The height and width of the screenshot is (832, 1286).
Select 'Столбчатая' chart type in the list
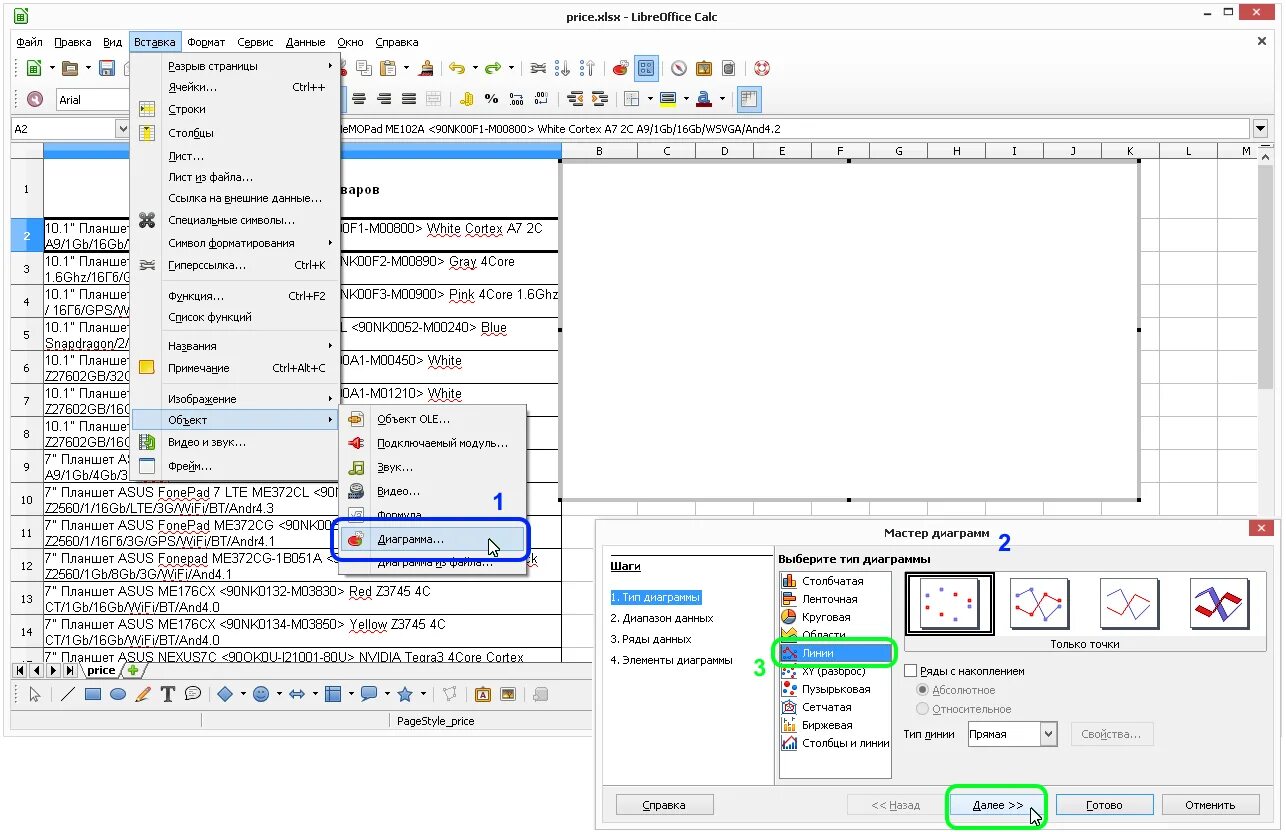(x=834, y=581)
